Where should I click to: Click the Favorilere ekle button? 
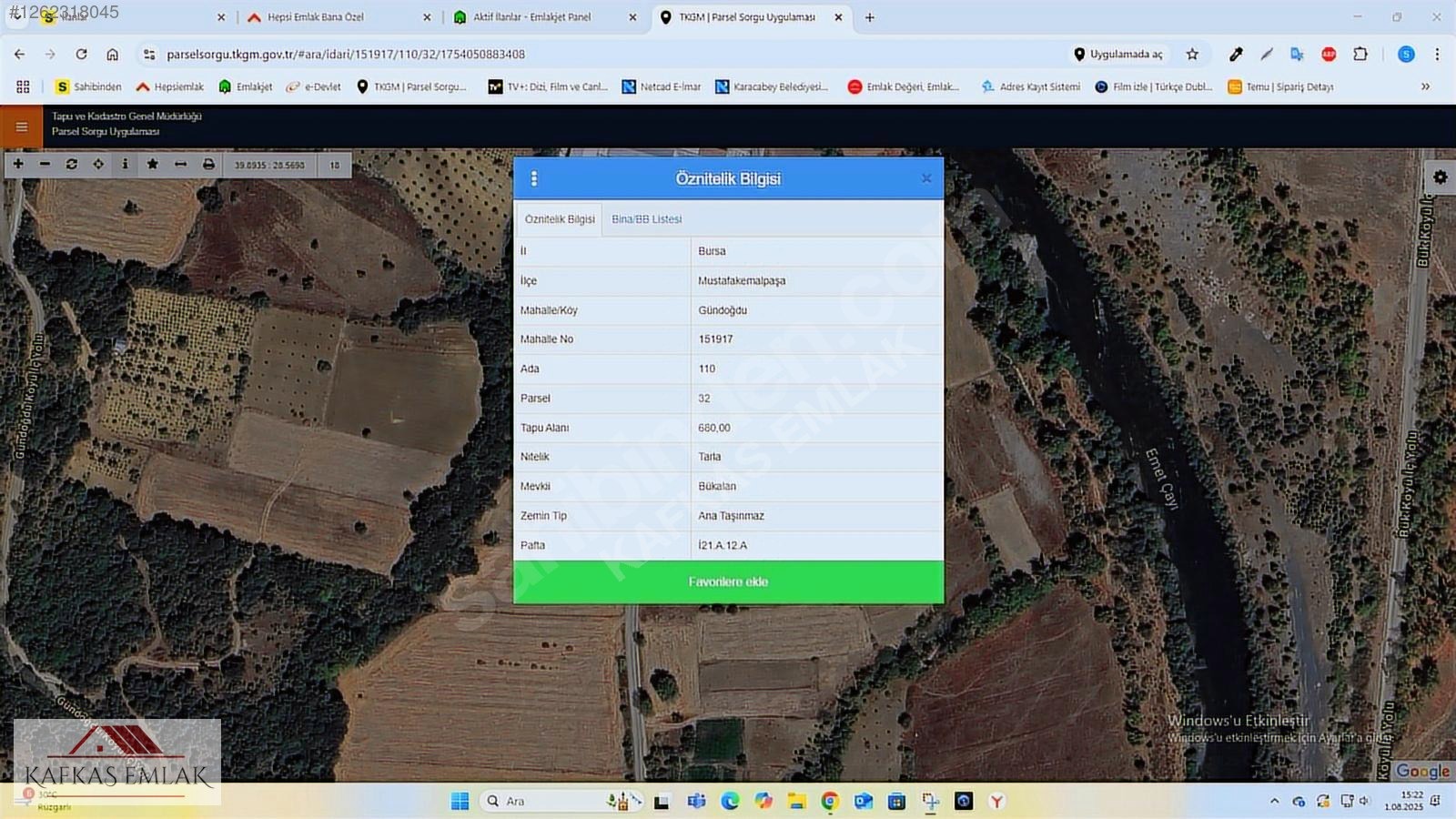[729, 581]
